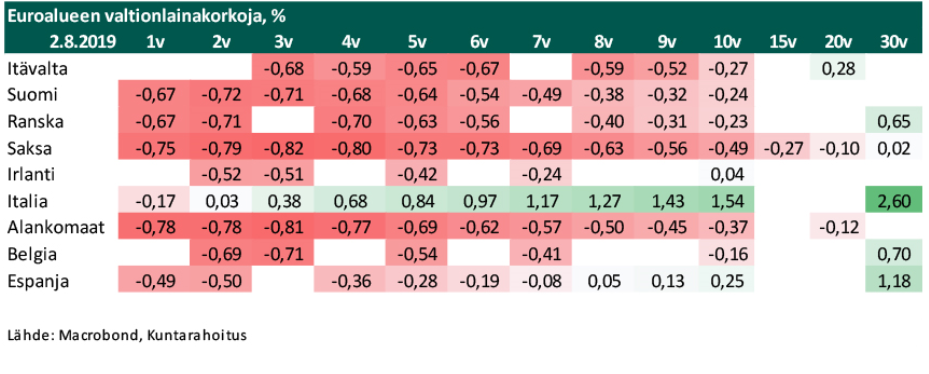Select the date header 2.8.2019
This screenshot has width=929, height=374.
point(84,41)
